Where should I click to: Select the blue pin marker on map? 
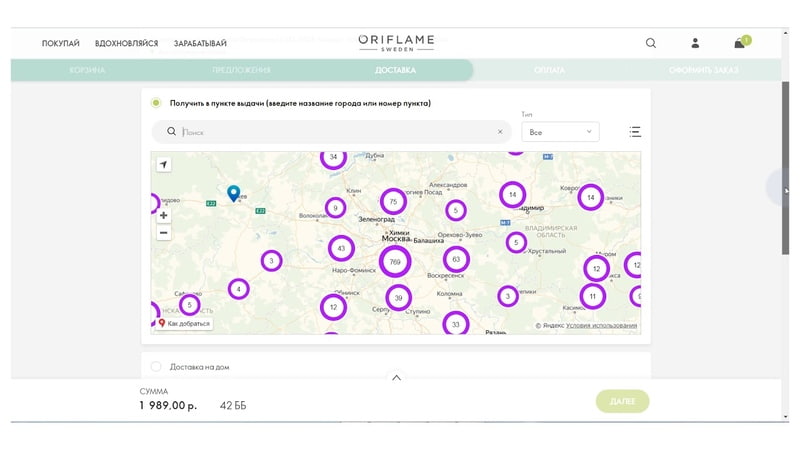click(x=233, y=193)
